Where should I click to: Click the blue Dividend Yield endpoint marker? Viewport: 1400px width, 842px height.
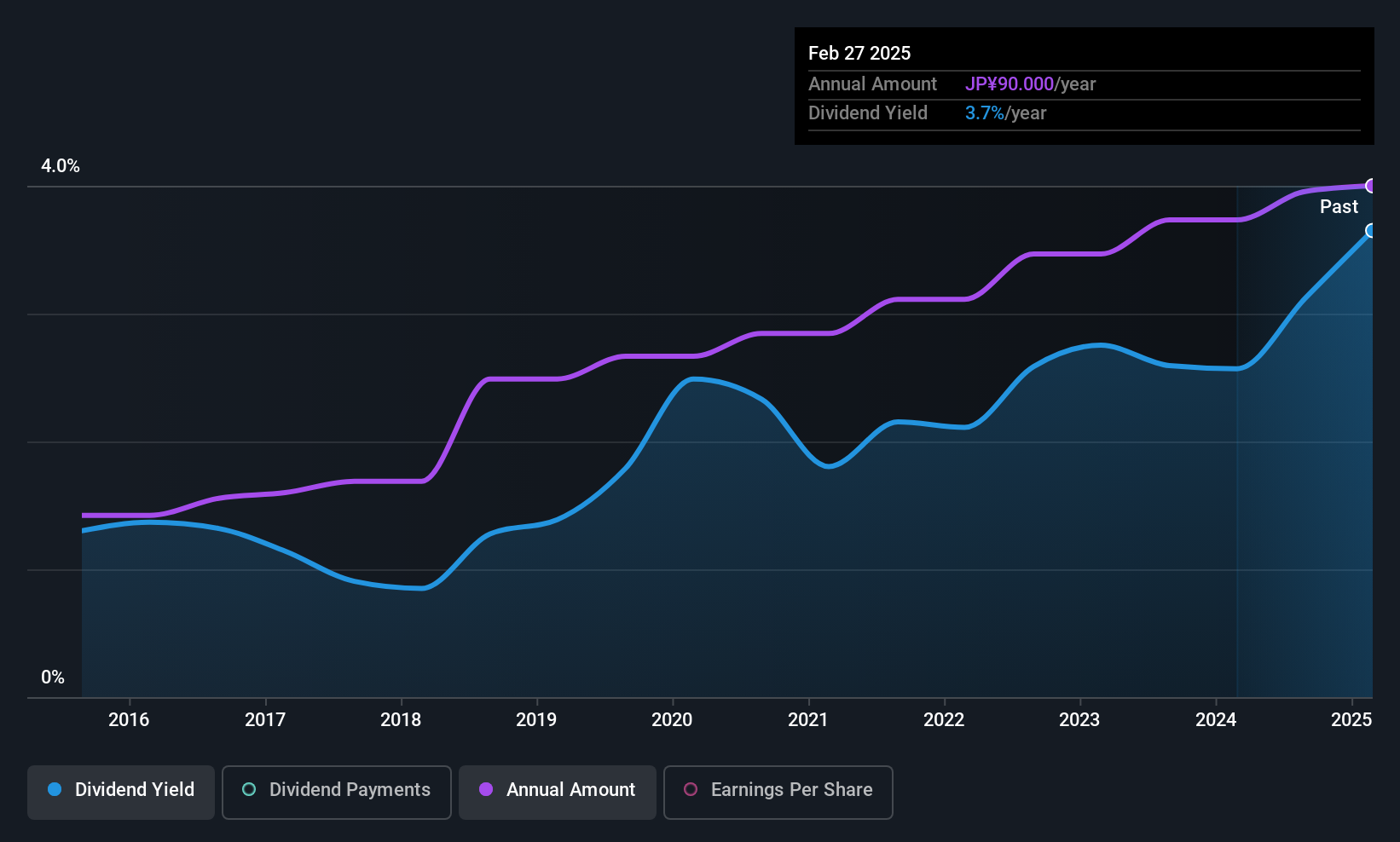pos(1371,231)
